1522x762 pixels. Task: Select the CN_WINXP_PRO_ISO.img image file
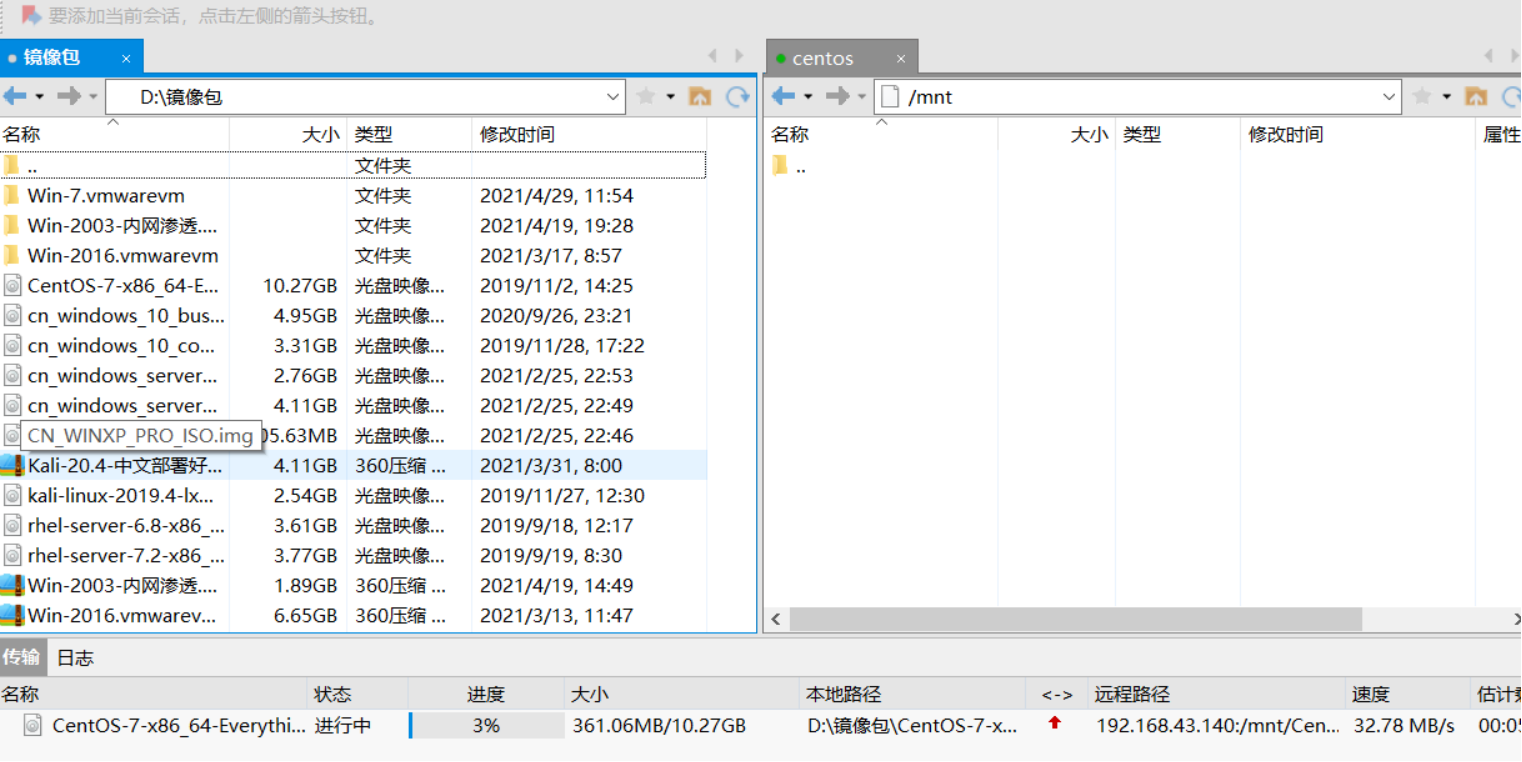[140, 436]
